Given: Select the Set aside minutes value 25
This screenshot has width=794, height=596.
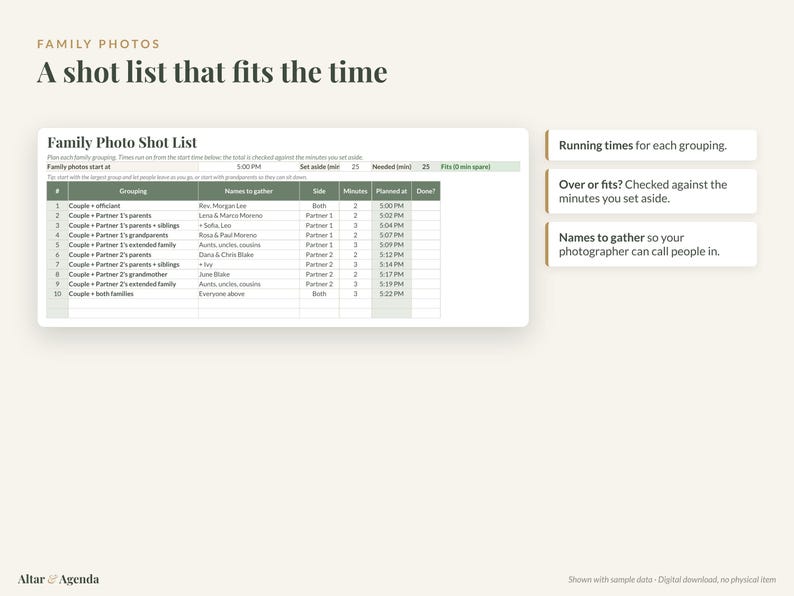Looking at the screenshot, I should pyautogui.click(x=355, y=167).
